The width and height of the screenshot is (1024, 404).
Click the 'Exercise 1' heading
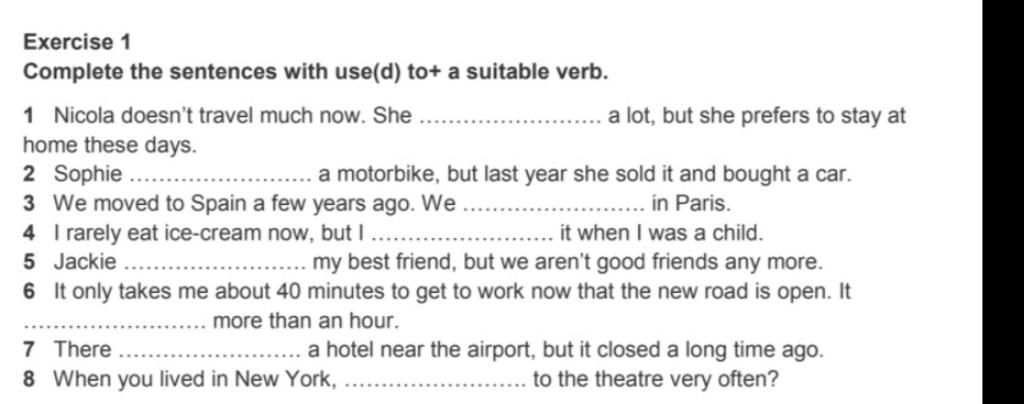pyautogui.click(x=77, y=42)
